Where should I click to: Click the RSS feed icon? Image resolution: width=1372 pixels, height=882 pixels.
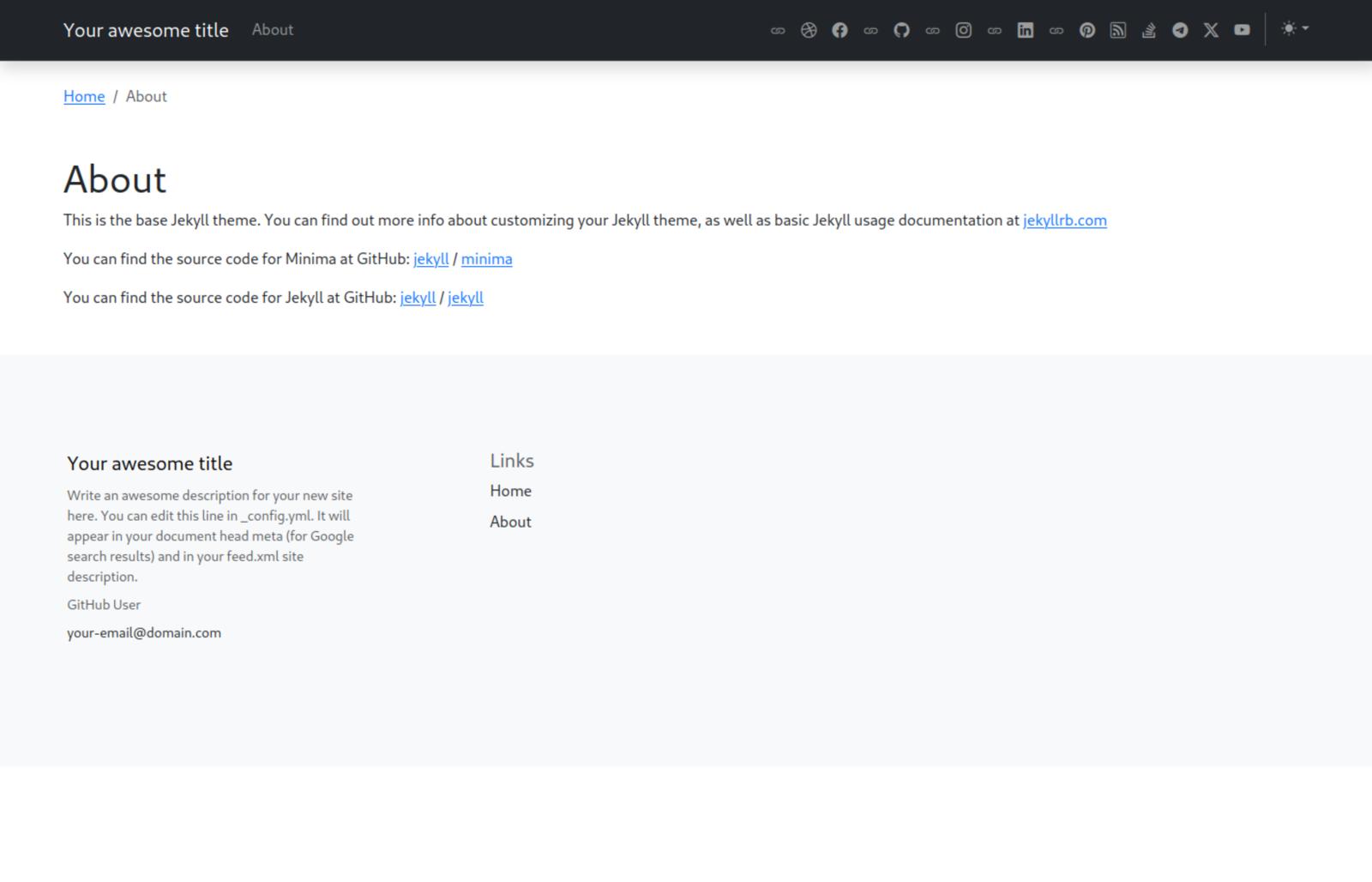tap(1118, 30)
